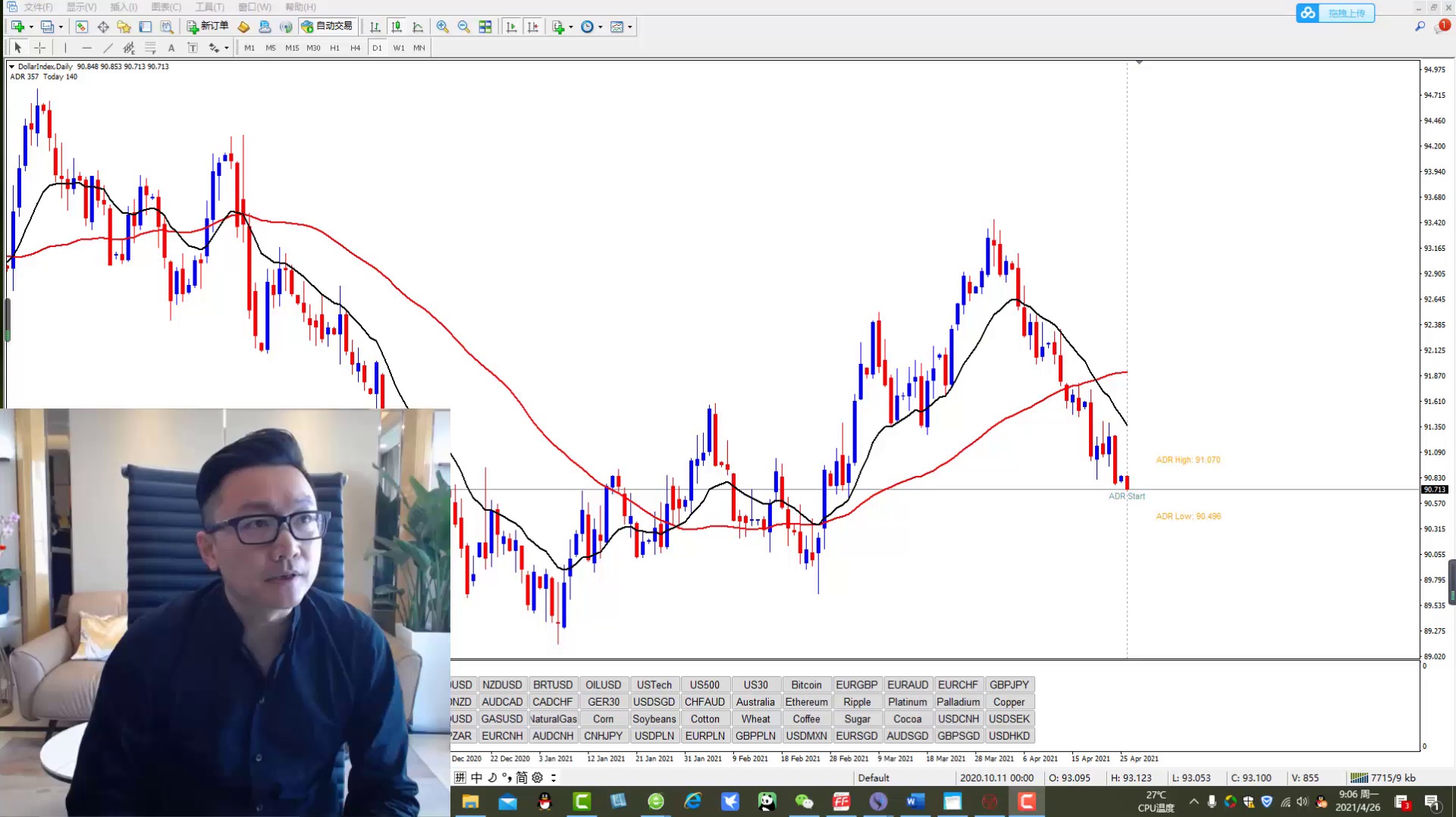Open the 工具(T) menu
Screen dimensions: 1456x817
click(209, 7)
